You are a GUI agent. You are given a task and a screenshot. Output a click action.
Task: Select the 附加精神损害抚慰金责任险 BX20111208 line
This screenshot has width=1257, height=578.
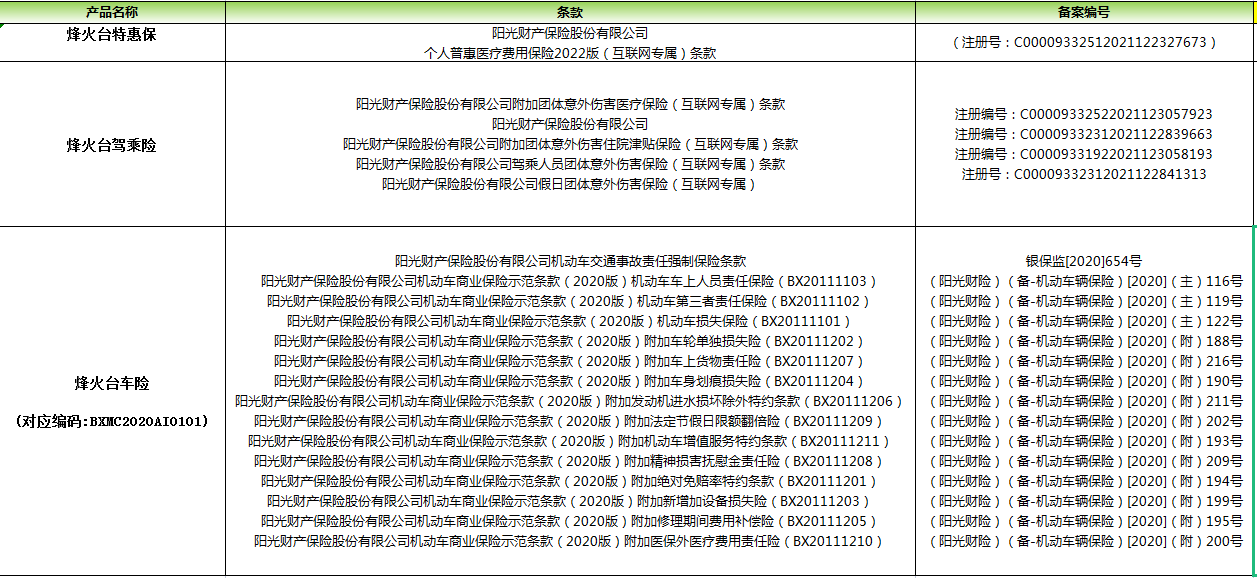(570, 461)
